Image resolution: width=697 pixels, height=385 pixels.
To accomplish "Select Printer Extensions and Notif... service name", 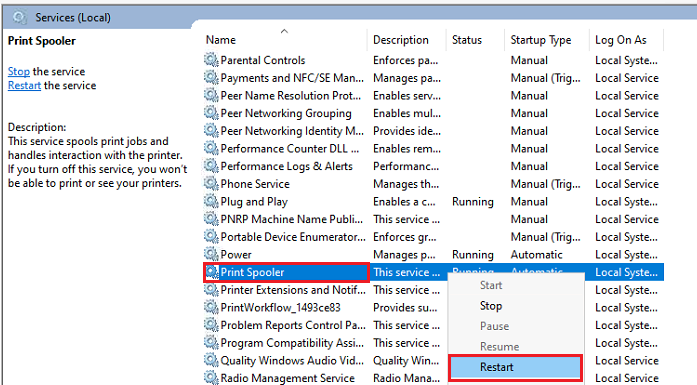I will (293, 290).
